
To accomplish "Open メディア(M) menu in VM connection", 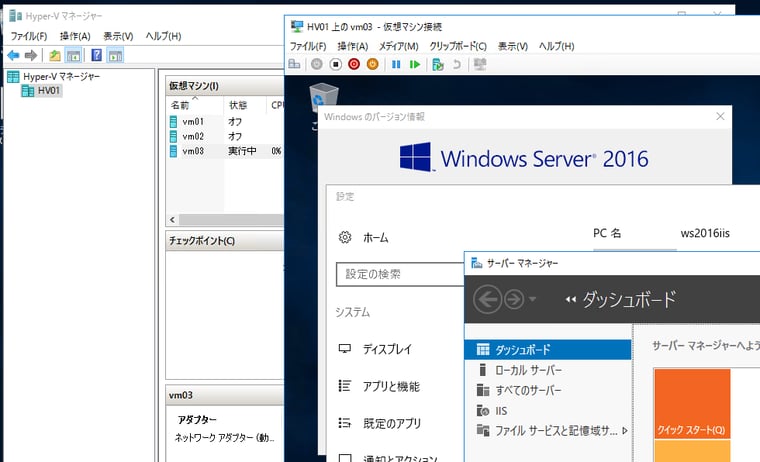I will tap(398, 46).
